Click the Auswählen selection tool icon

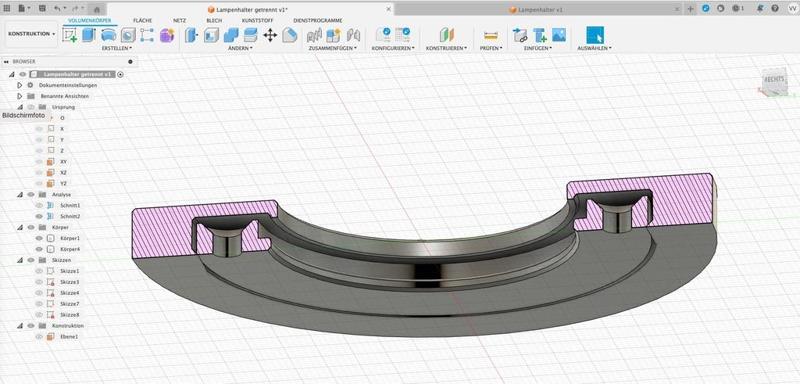595,35
